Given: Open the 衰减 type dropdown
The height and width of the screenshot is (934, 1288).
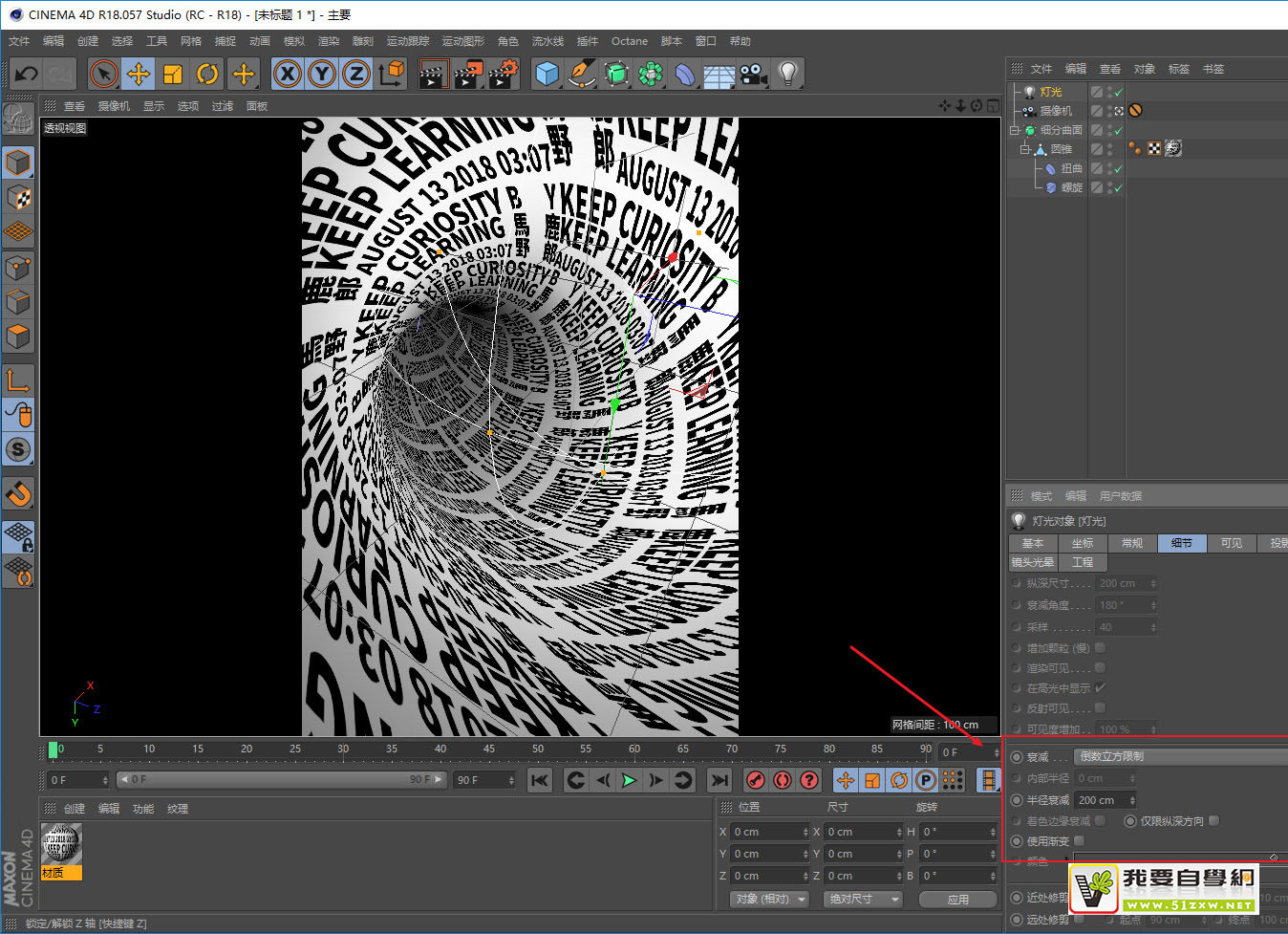Looking at the screenshot, I should pyautogui.click(x=1181, y=756).
